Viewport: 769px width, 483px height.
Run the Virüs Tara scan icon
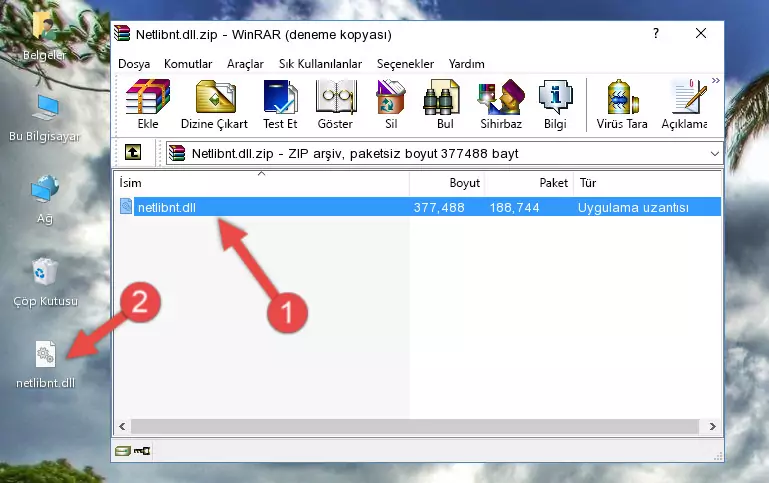point(622,97)
